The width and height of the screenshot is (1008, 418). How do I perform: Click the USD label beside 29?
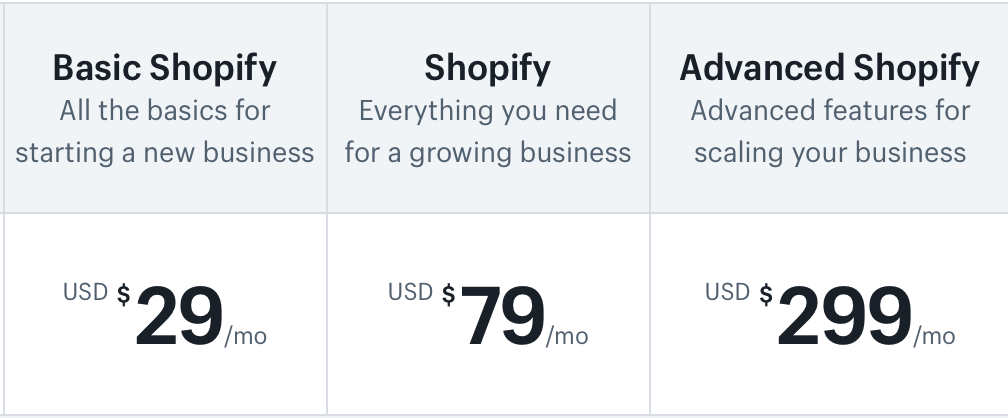tap(86, 292)
